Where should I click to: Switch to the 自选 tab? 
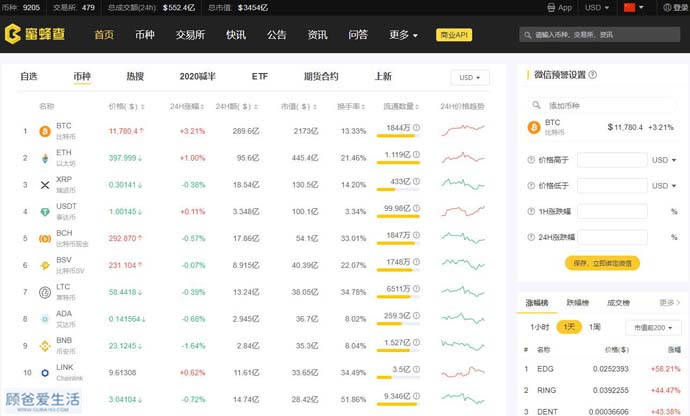pyautogui.click(x=29, y=77)
